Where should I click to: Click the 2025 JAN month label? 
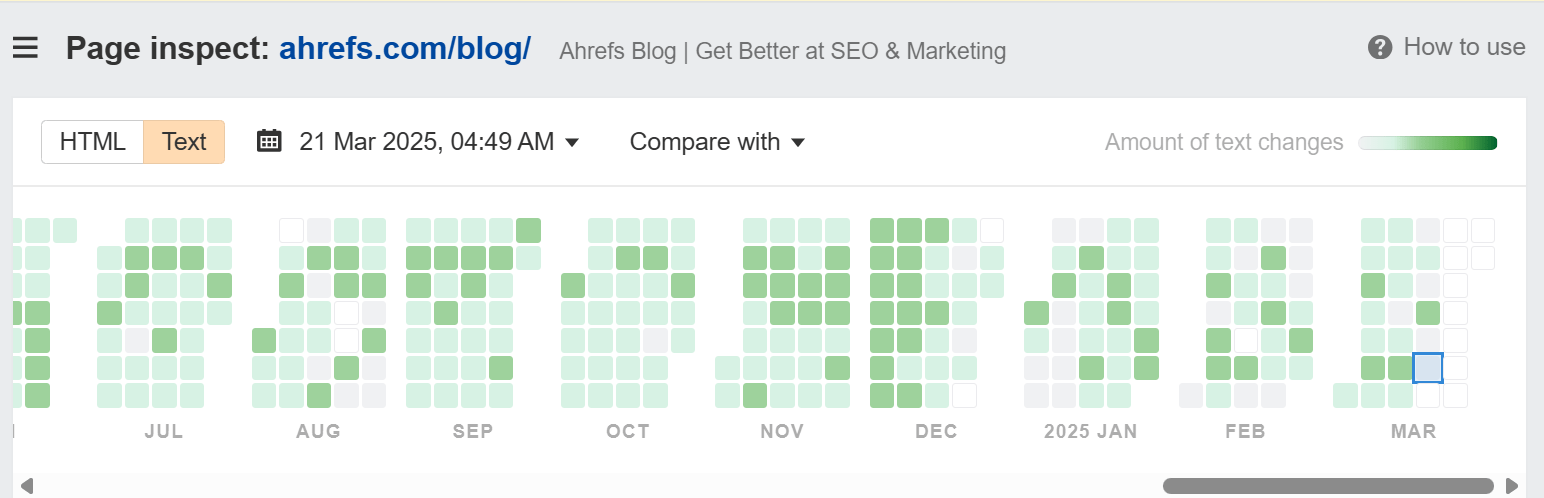[1090, 432]
